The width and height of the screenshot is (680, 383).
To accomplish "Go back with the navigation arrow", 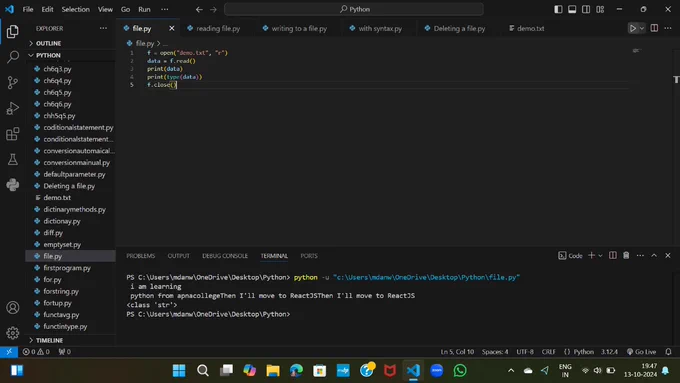I will 199,9.
